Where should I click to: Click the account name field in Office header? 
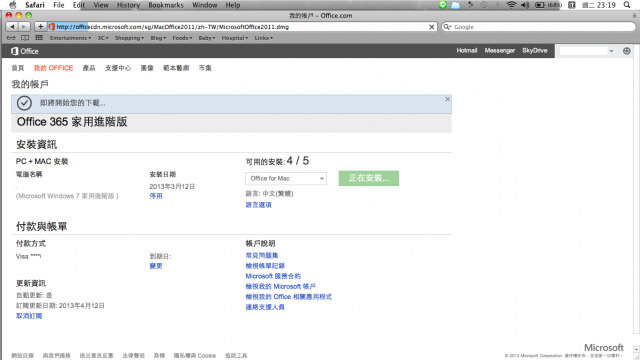coord(584,51)
